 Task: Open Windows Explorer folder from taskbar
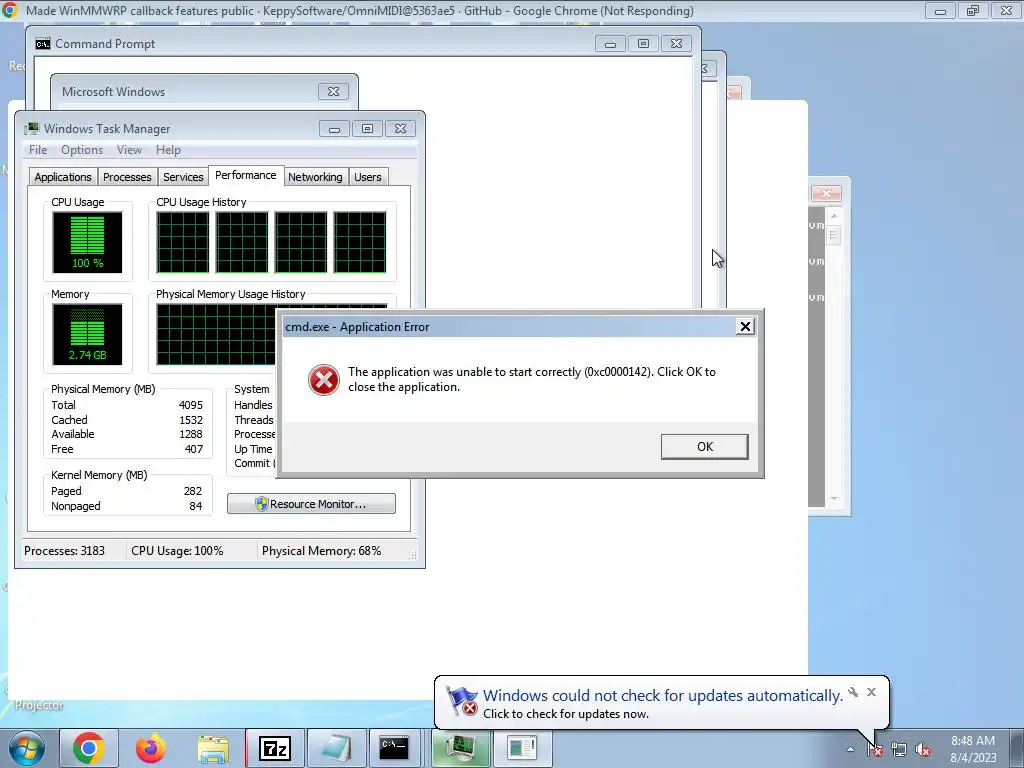213,748
